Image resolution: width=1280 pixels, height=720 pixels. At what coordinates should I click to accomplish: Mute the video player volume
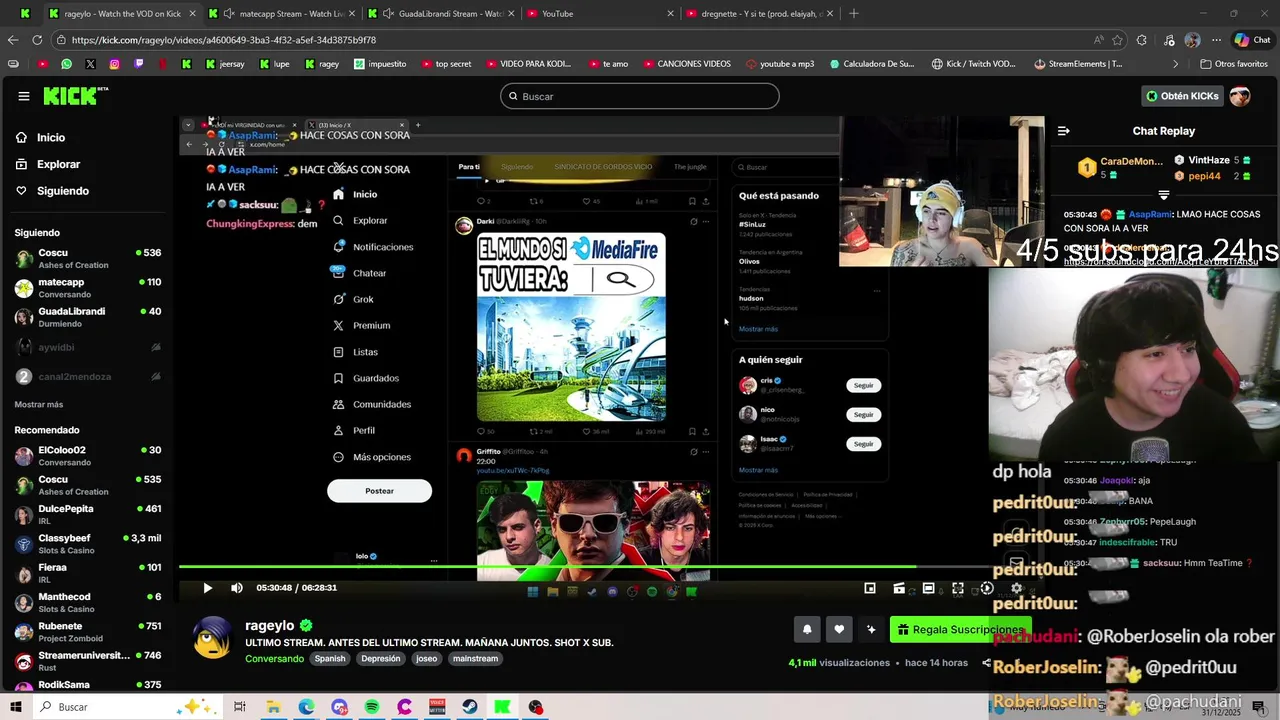coord(237,588)
